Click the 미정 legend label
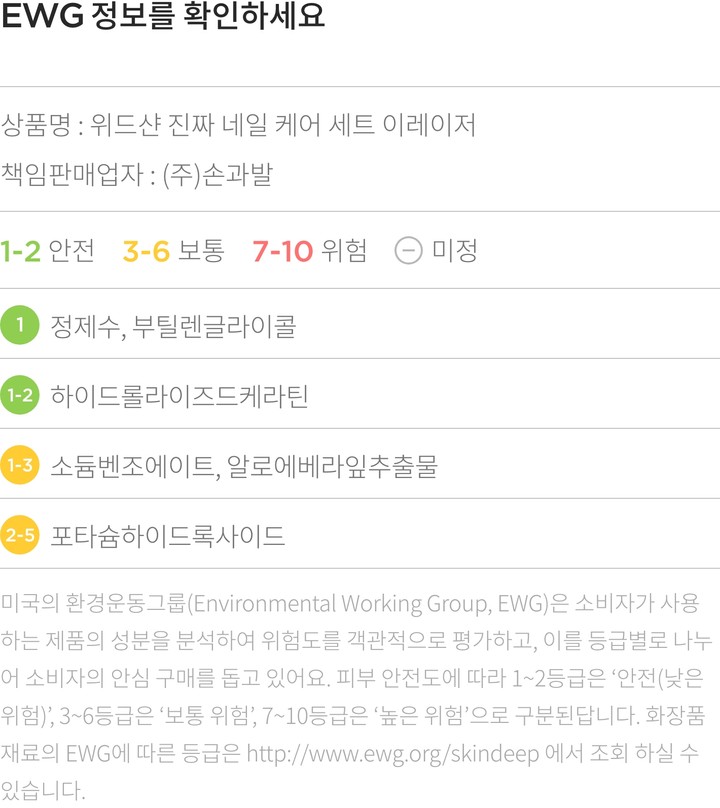 [454, 250]
